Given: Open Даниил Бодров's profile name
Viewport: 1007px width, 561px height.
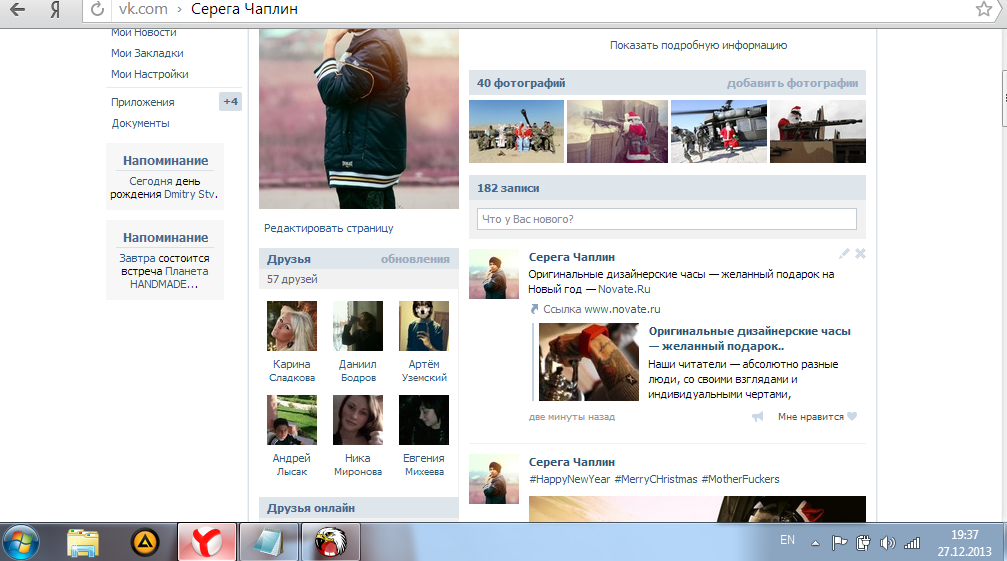Looking at the screenshot, I should 358,371.
